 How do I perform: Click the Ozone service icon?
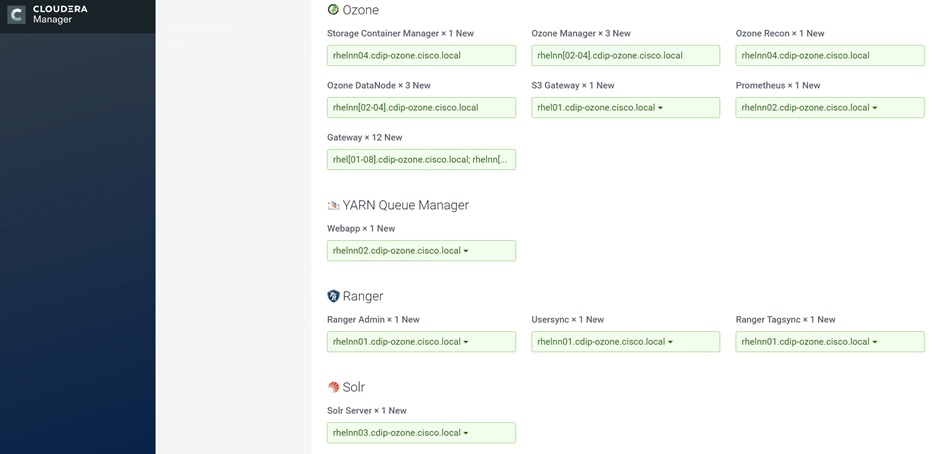tap(333, 10)
